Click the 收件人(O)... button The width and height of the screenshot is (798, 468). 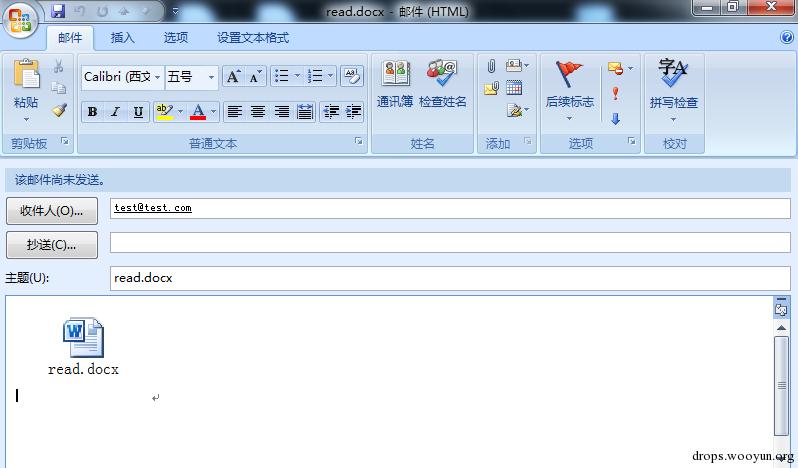pos(52,211)
